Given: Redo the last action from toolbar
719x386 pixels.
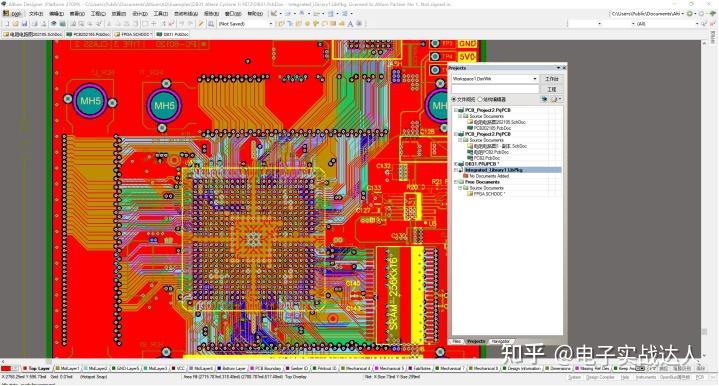Looking at the screenshot, I should click(x=191, y=23).
